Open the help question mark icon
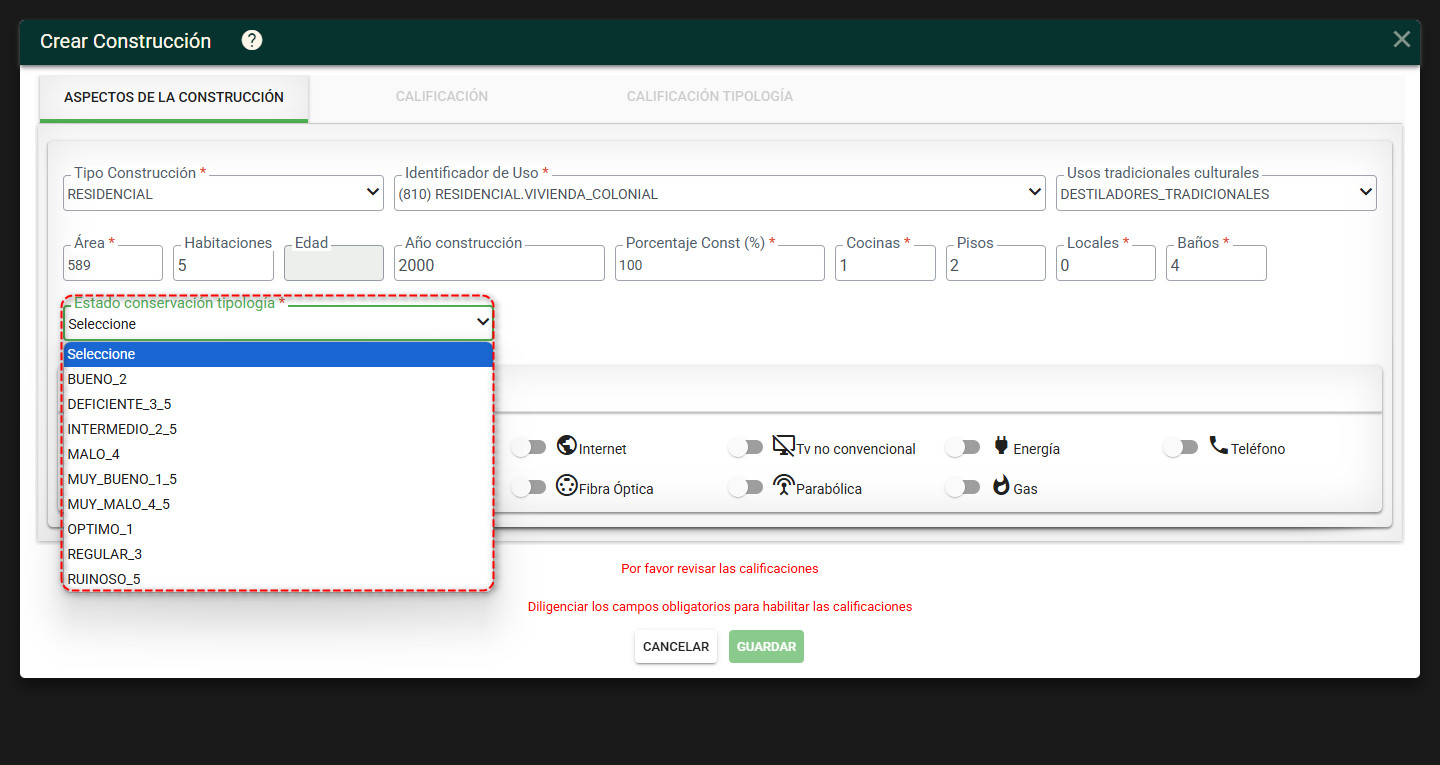 click(252, 40)
